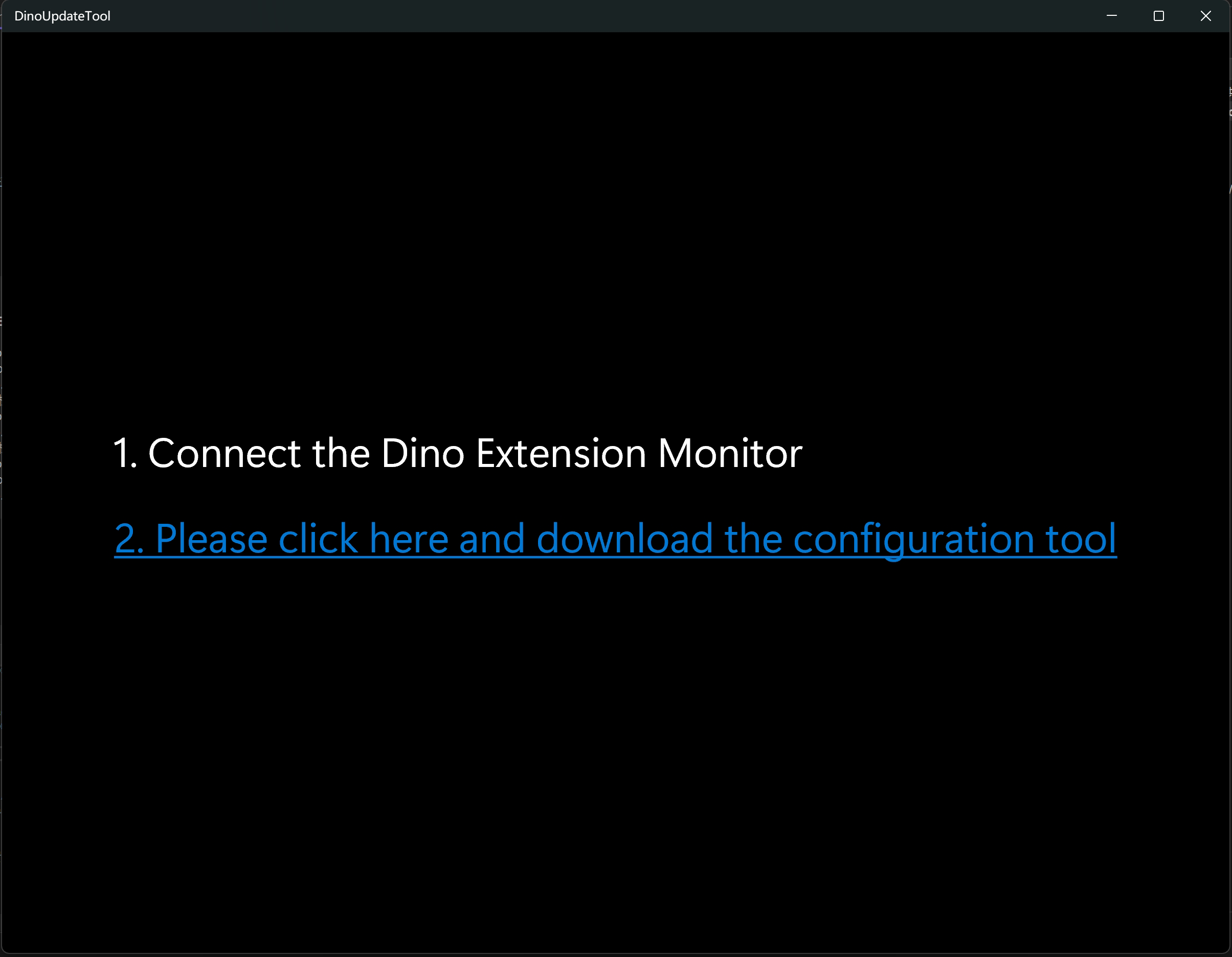Viewport: 1232px width, 957px height.
Task: Close the DinoUpdateTool window
Action: coord(1205,16)
